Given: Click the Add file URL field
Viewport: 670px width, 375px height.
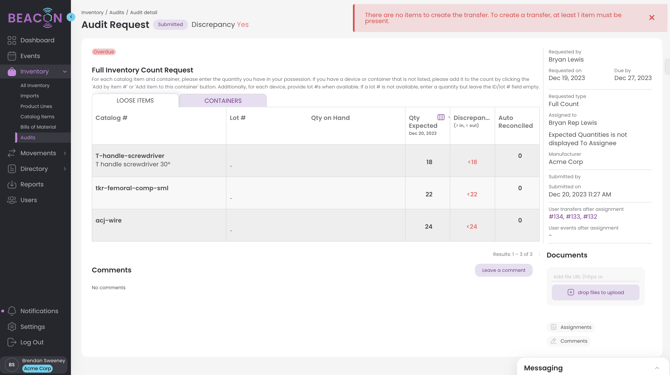Looking at the screenshot, I should click(595, 277).
